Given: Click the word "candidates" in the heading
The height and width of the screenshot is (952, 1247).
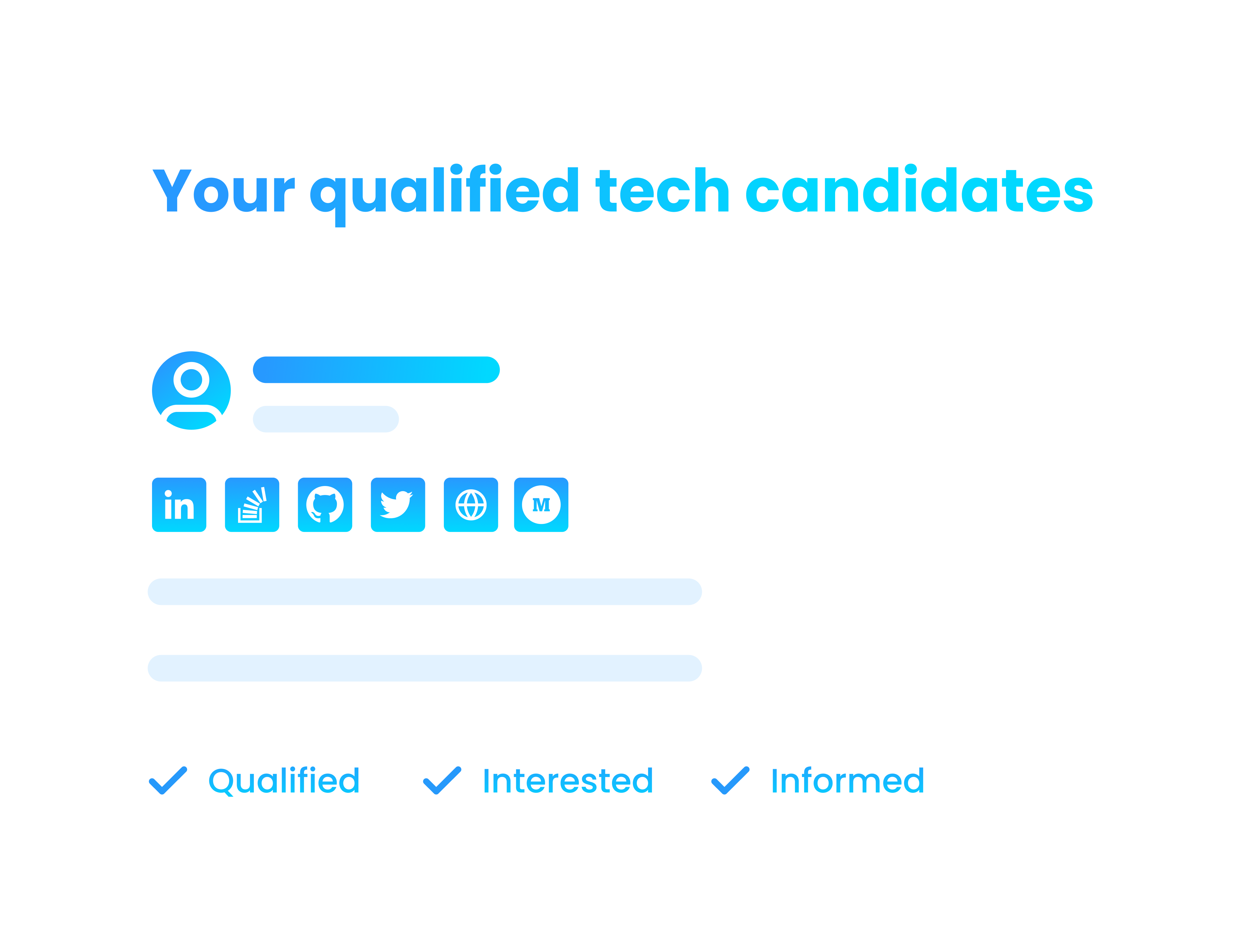Looking at the screenshot, I should [919, 191].
